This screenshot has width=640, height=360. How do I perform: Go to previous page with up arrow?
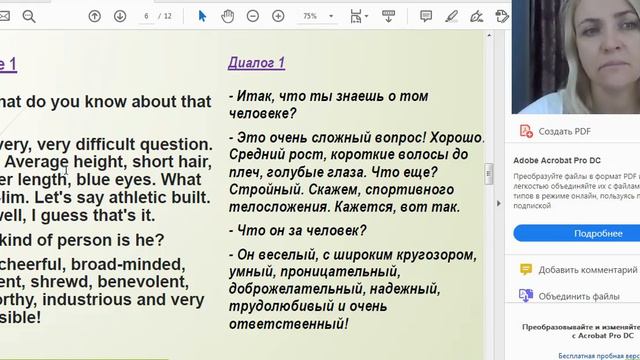pyautogui.click(x=95, y=16)
